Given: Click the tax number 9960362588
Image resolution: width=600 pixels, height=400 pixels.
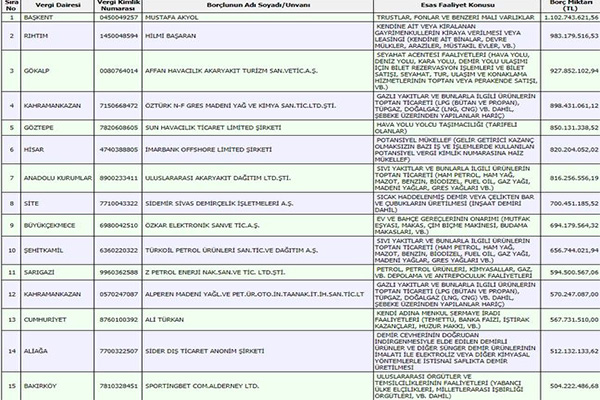Looking at the screenshot, I should (x=119, y=273).
